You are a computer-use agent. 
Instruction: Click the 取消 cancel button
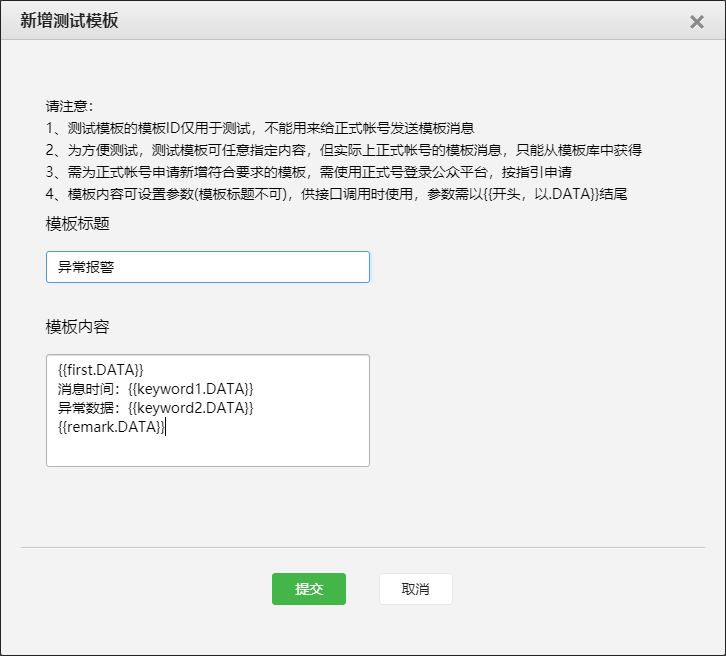pyautogui.click(x=415, y=589)
